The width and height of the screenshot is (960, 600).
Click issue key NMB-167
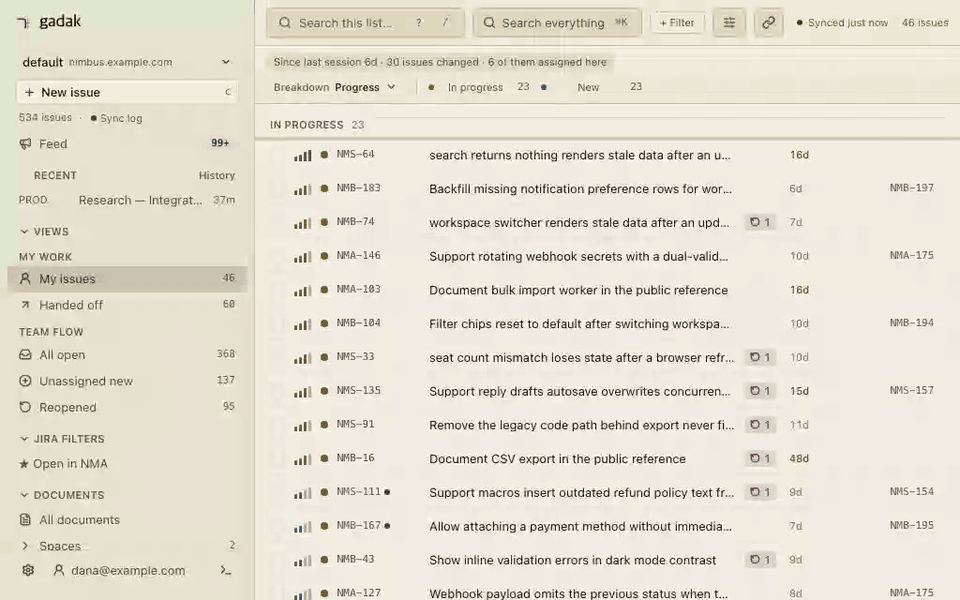pos(359,525)
